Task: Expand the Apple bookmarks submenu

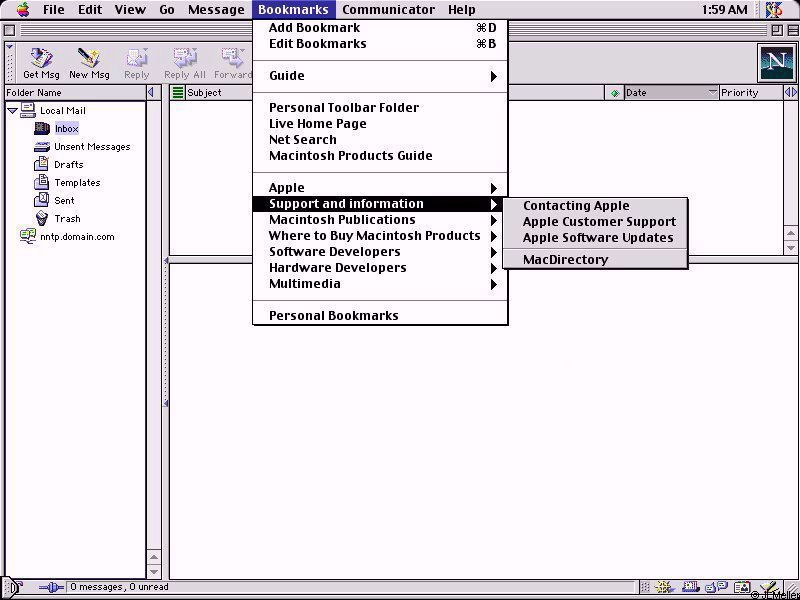Action: coord(381,188)
